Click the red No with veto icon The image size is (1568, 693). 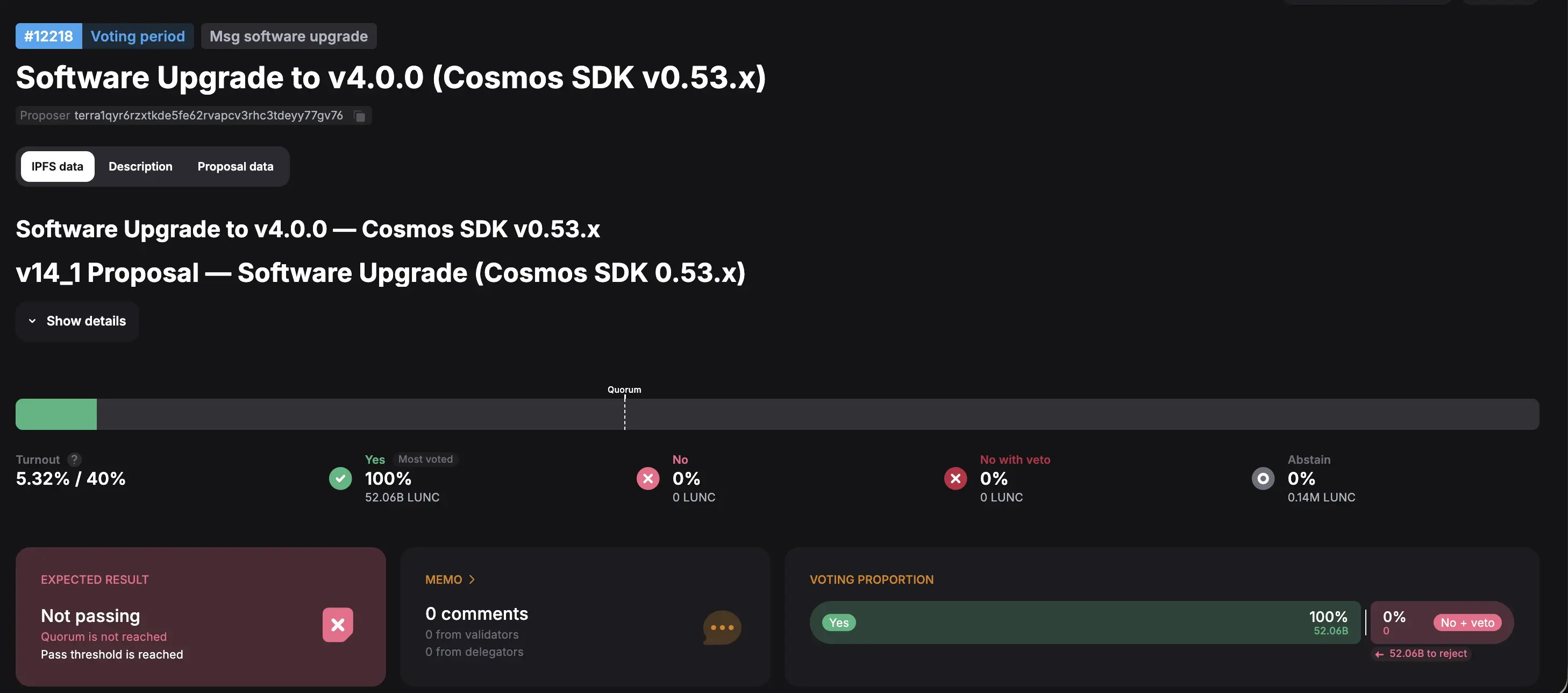pyautogui.click(x=955, y=479)
